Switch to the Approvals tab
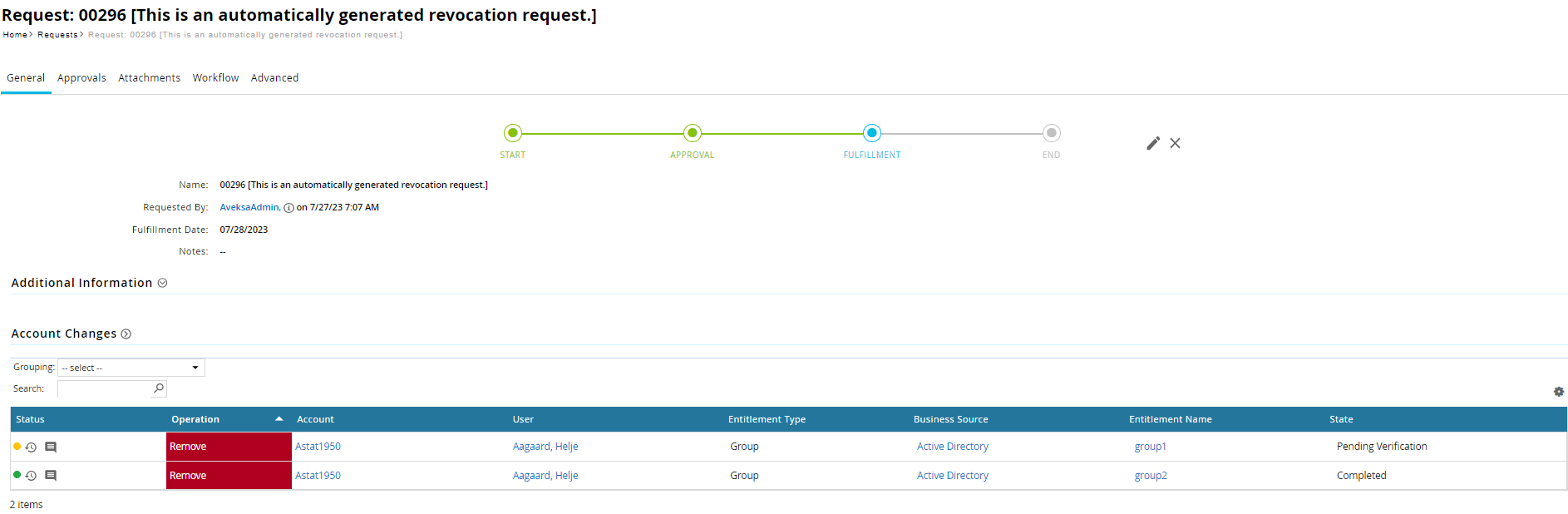1568x514 pixels. click(81, 78)
